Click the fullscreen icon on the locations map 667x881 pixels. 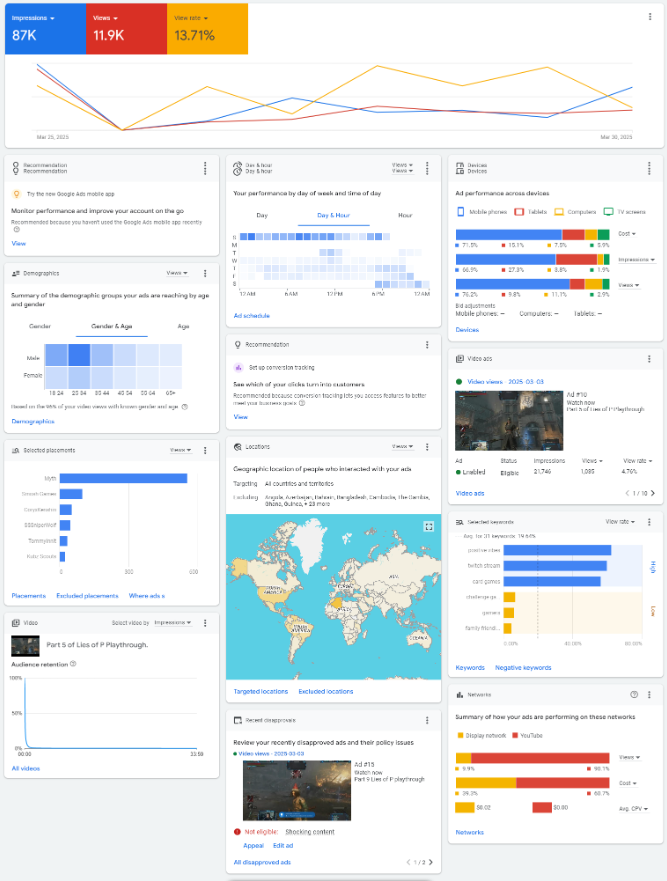tap(428, 526)
